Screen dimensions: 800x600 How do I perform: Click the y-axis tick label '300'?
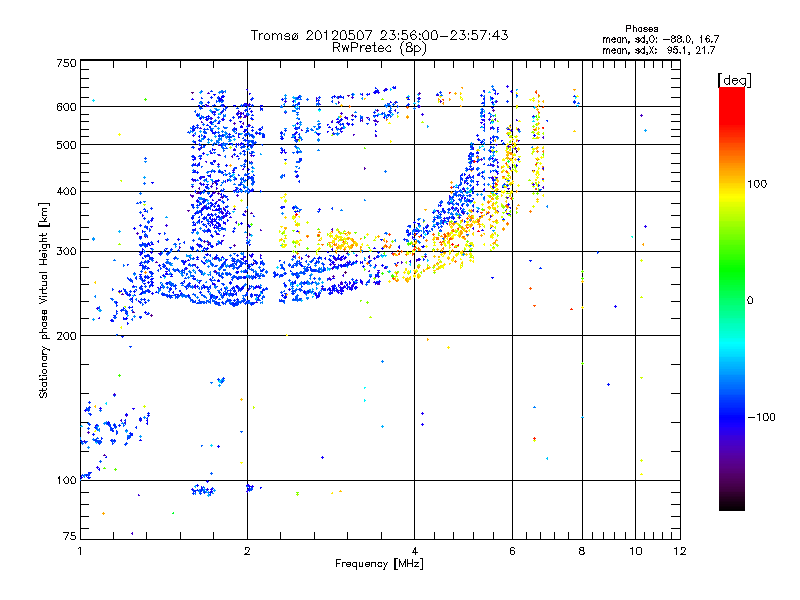[x=66, y=252]
